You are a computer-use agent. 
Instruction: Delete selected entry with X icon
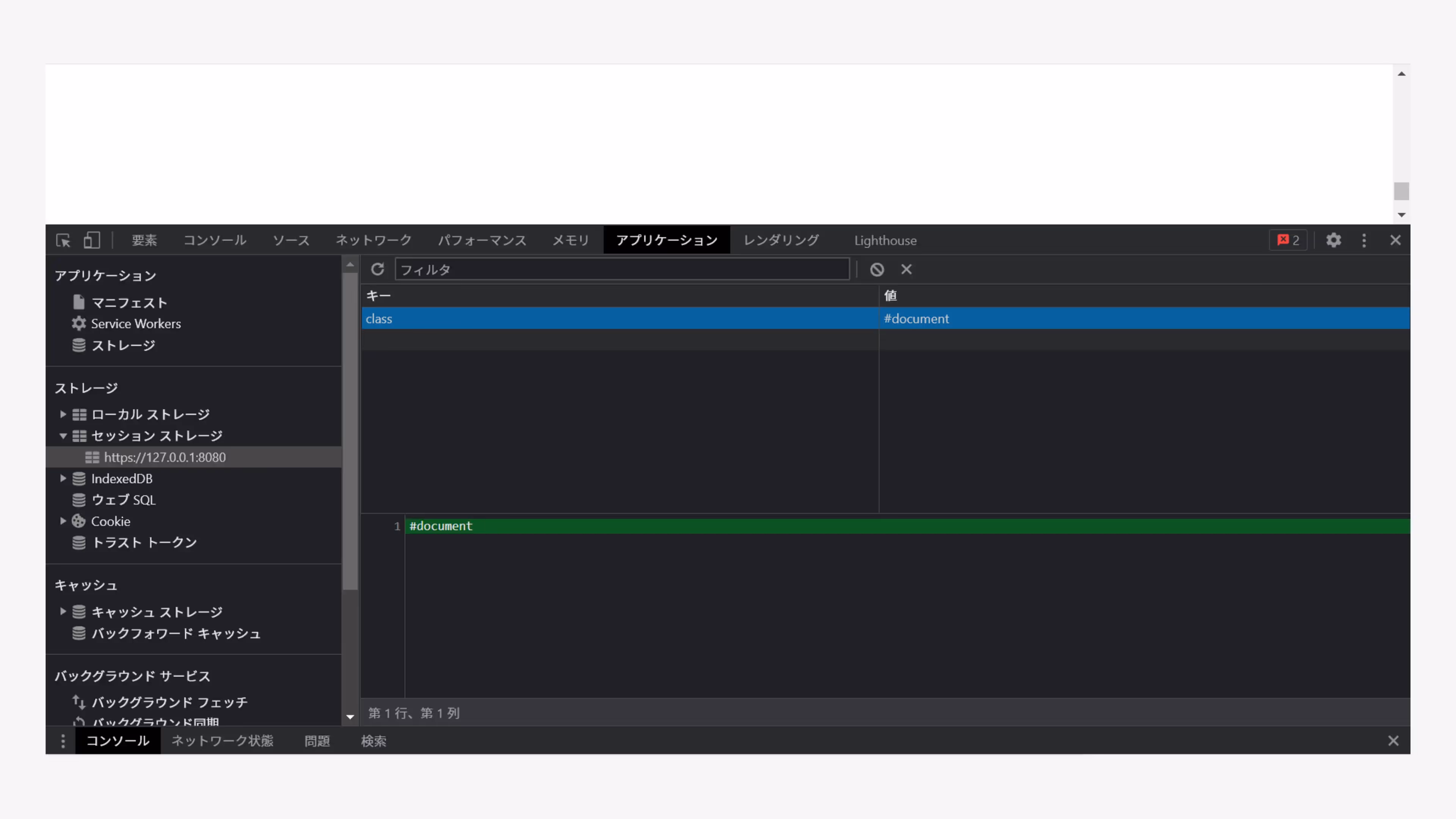pyautogui.click(x=906, y=270)
